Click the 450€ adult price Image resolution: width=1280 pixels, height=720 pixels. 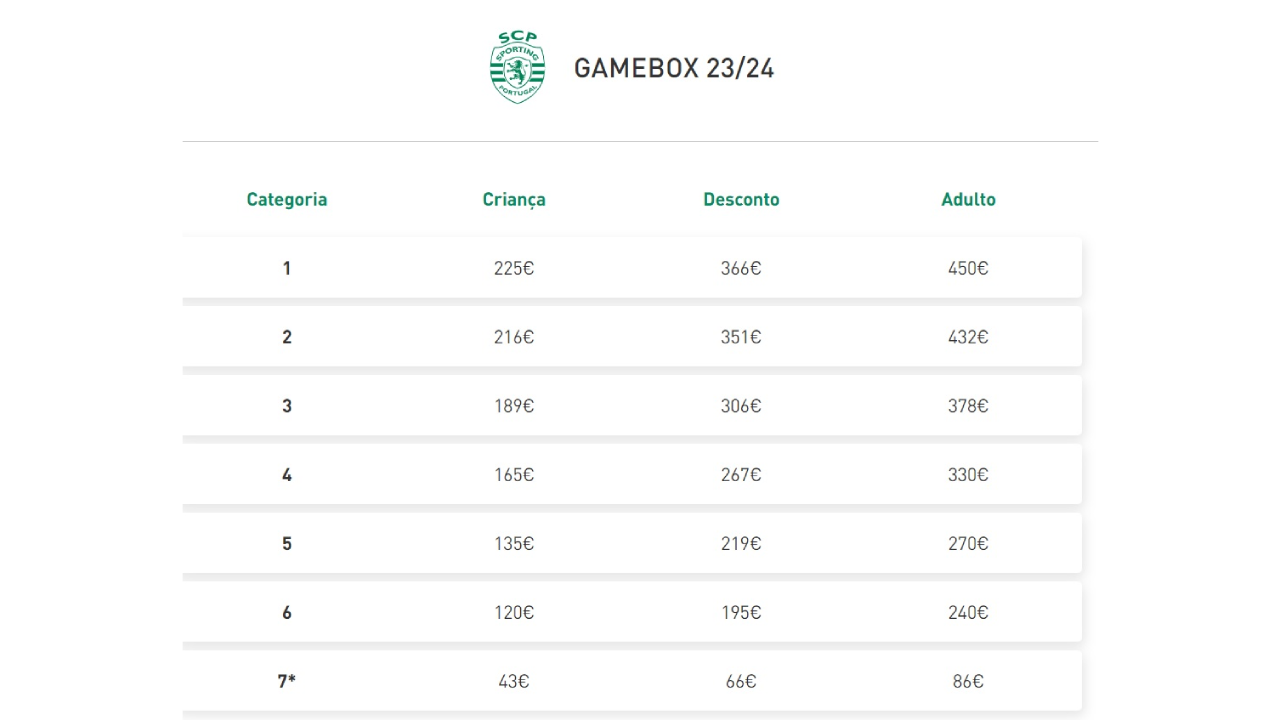point(968,268)
